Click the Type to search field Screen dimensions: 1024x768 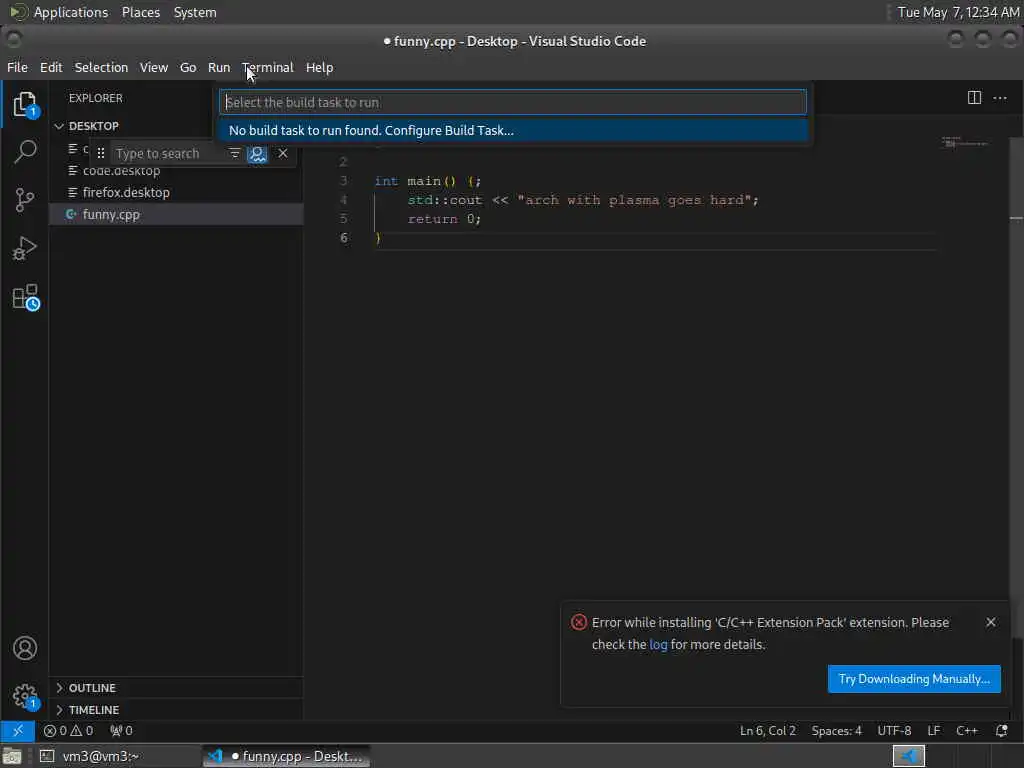(x=168, y=153)
